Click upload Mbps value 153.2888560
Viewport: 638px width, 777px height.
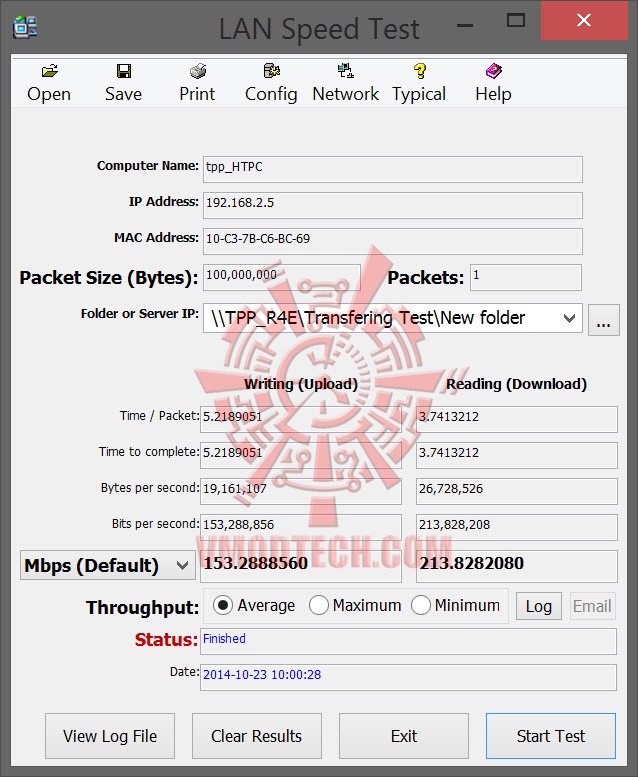tap(301, 566)
